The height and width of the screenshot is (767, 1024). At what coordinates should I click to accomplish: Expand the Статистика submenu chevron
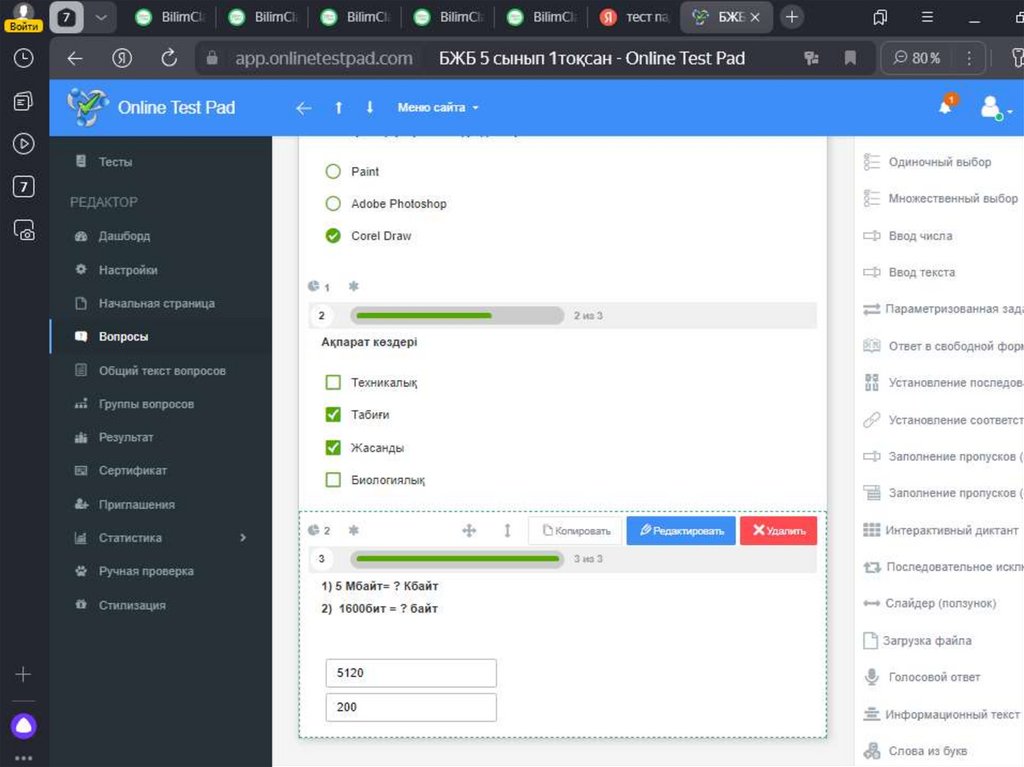[243, 538]
